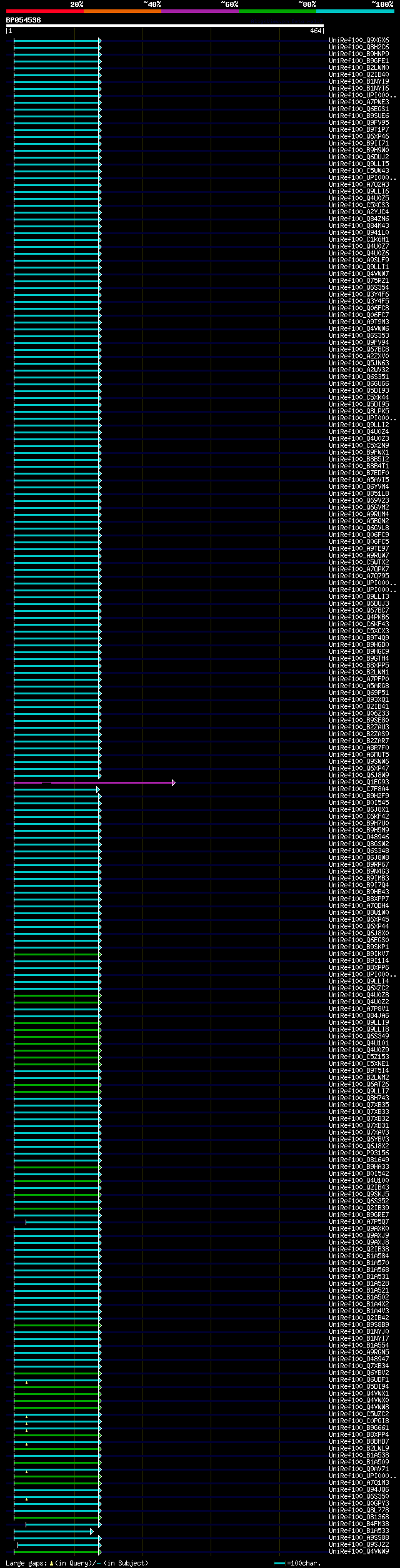Select the UniRef100_Q3Y4F6 label
400x1568 pixels.
click(x=359, y=295)
